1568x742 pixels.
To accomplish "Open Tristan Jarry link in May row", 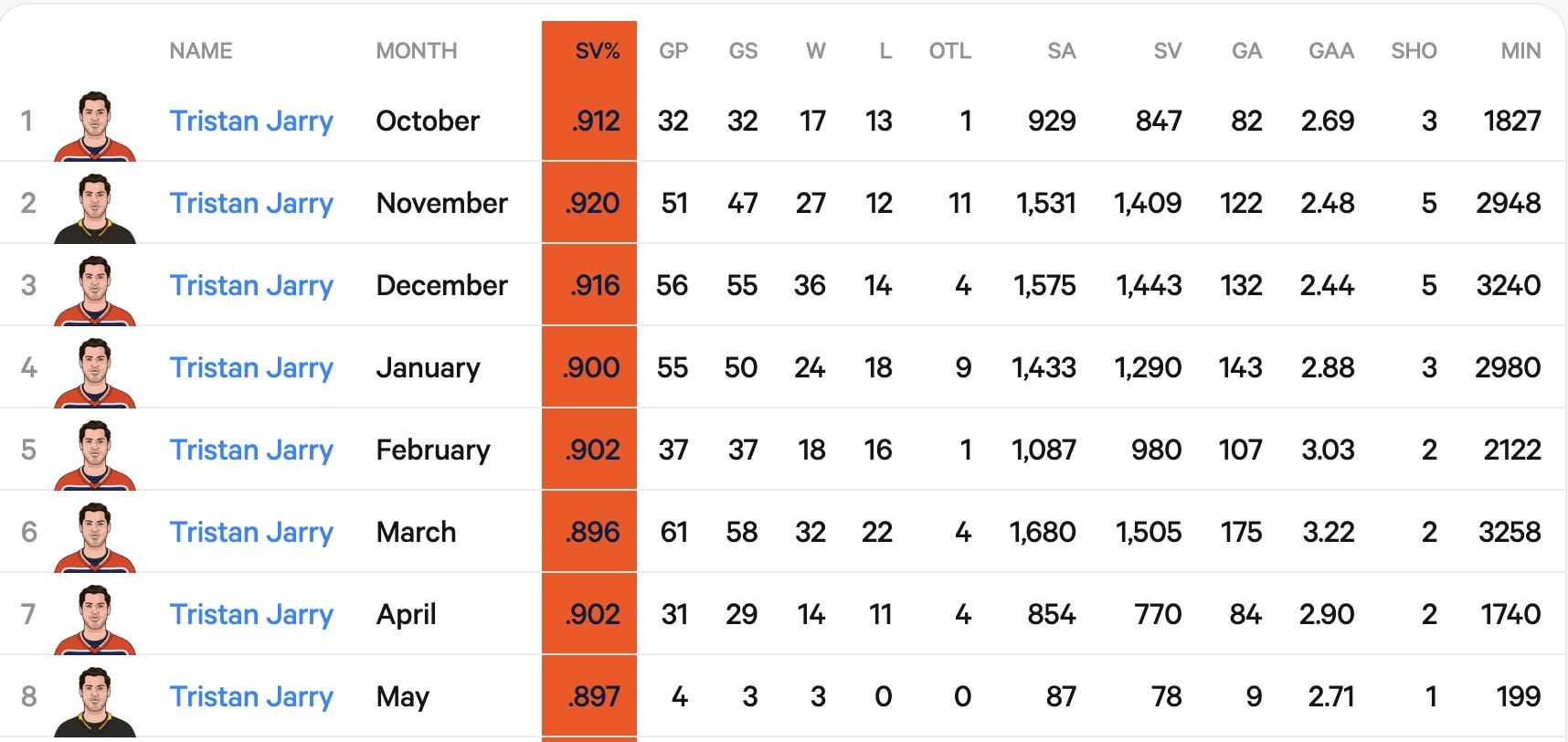I will click(x=251, y=696).
